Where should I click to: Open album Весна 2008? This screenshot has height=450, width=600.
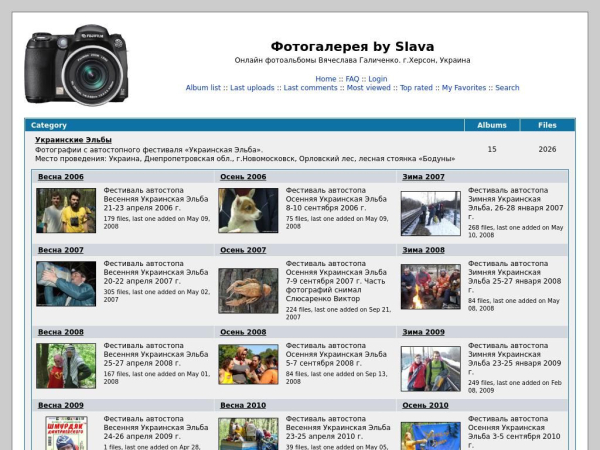click(x=60, y=332)
